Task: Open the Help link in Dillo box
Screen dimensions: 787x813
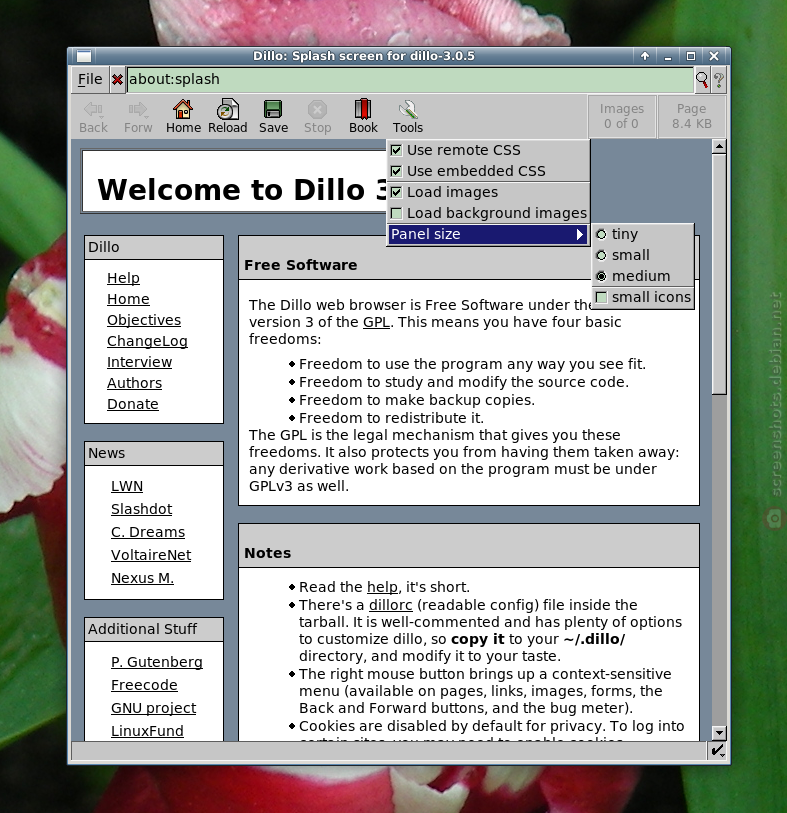Action: pos(123,278)
